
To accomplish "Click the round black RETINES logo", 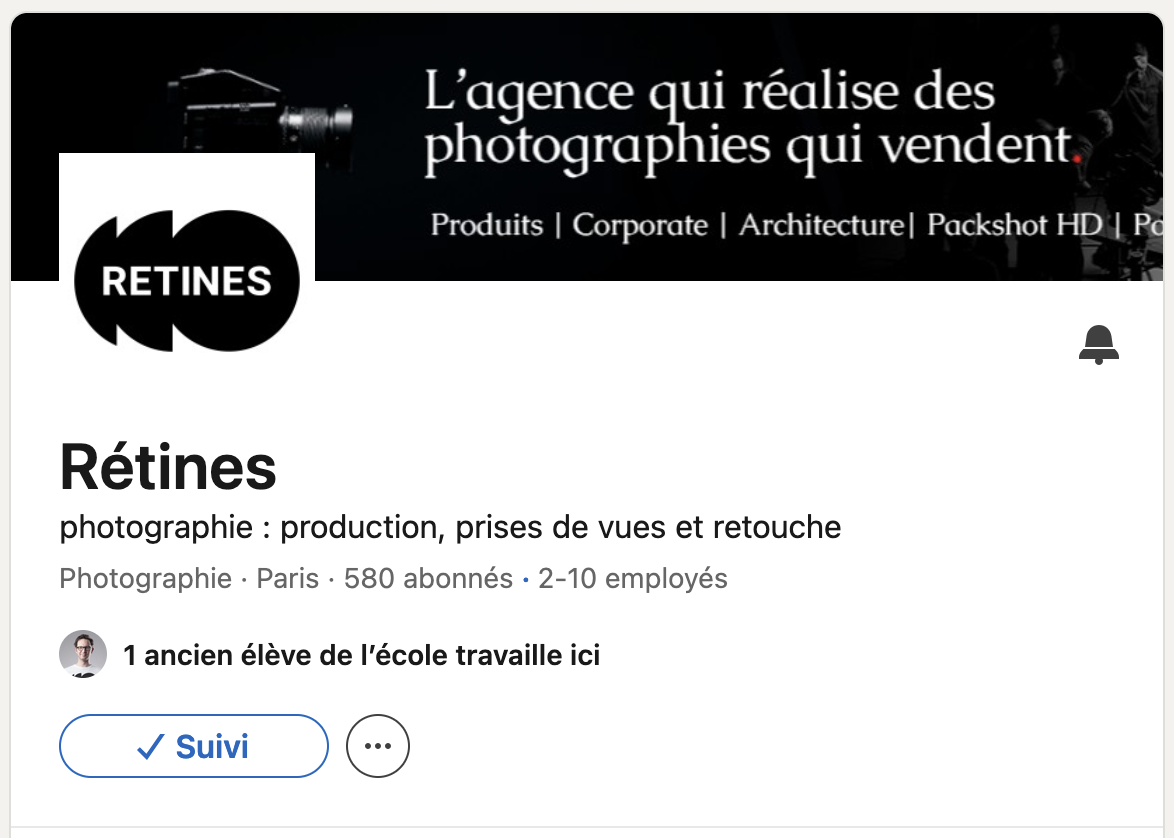I will coord(187,281).
